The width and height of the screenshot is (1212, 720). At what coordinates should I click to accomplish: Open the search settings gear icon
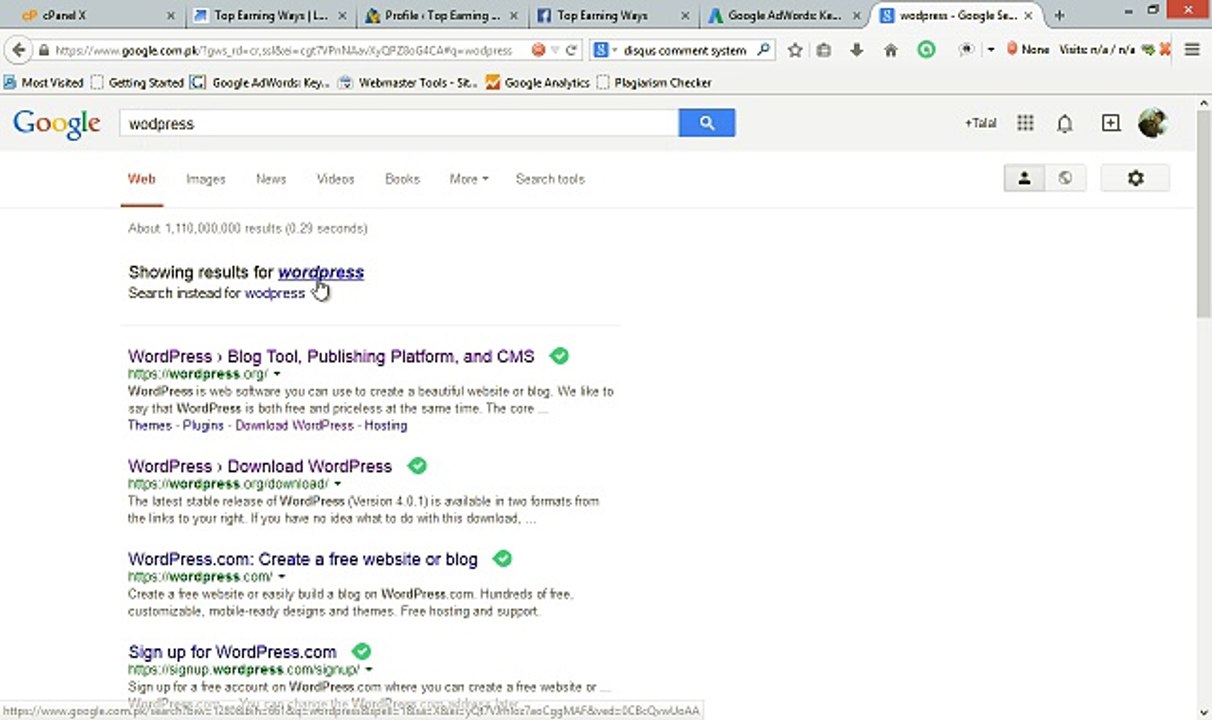tap(1135, 178)
